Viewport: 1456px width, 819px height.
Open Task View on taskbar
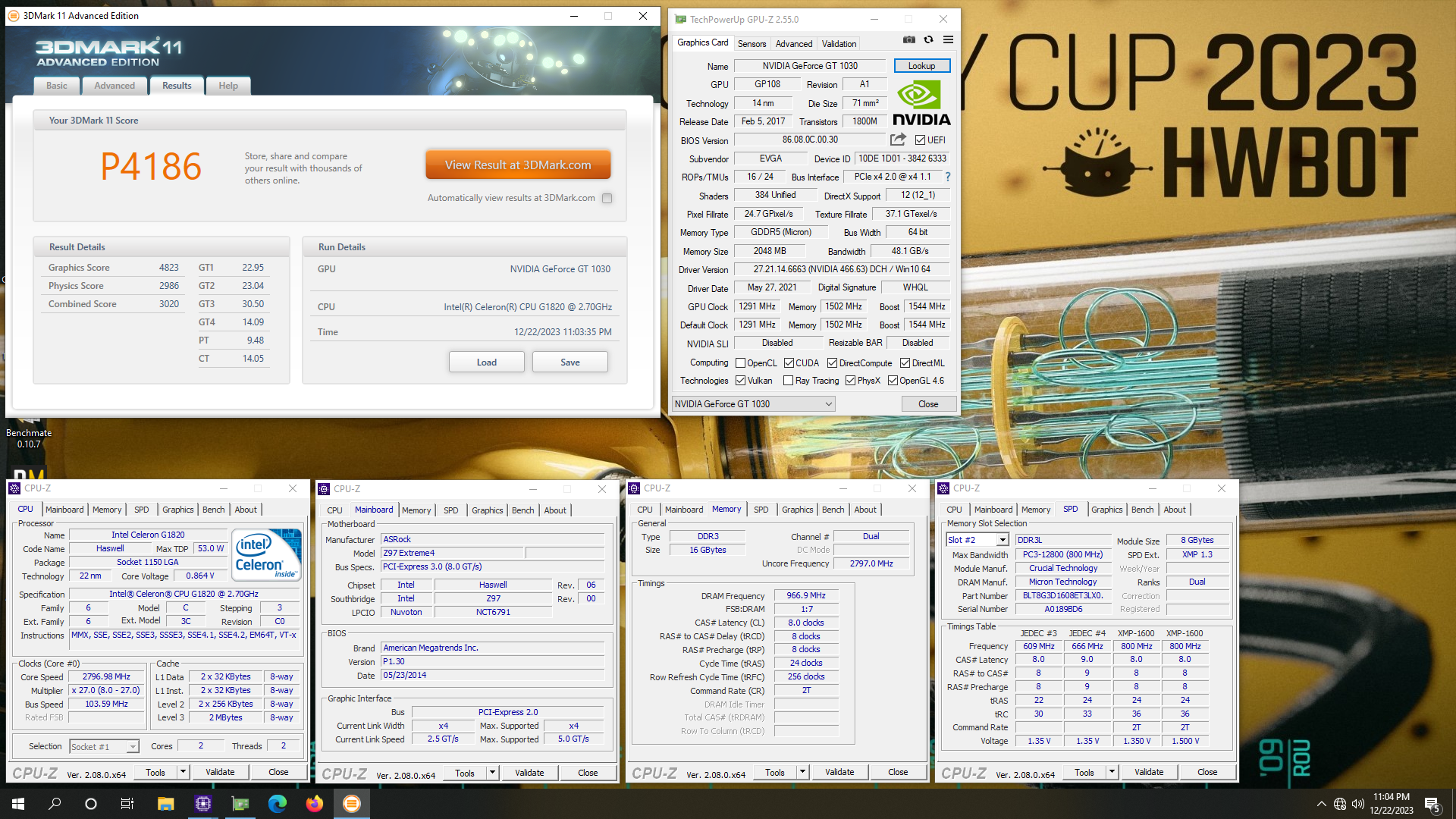(127, 804)
